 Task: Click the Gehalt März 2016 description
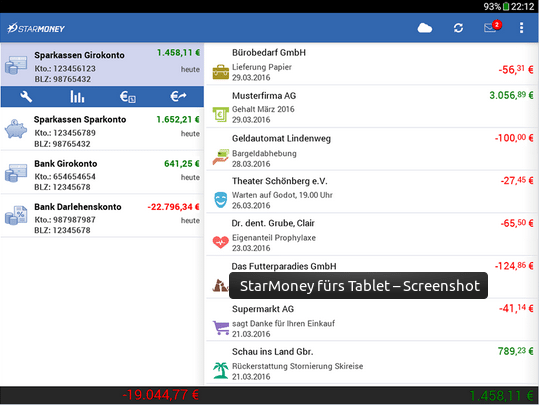pos(263,109)
